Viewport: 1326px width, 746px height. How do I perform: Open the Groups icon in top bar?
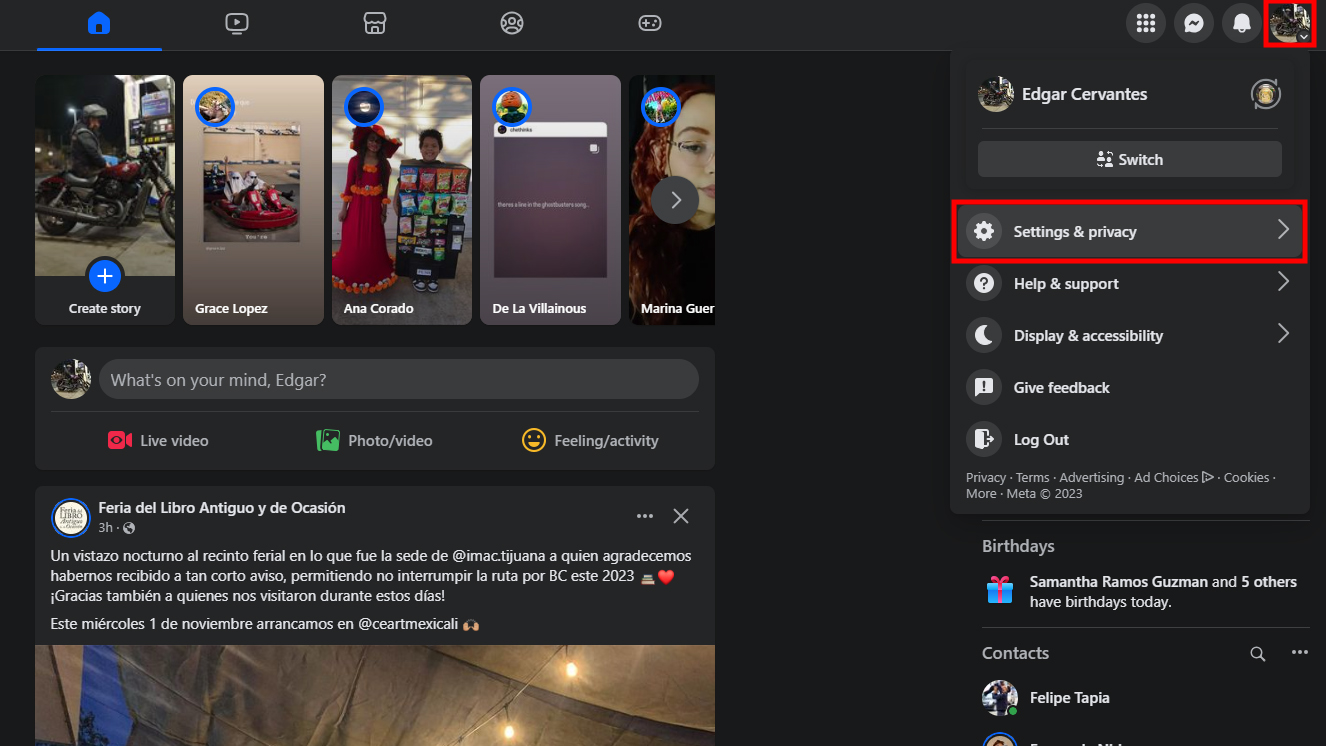512,23
